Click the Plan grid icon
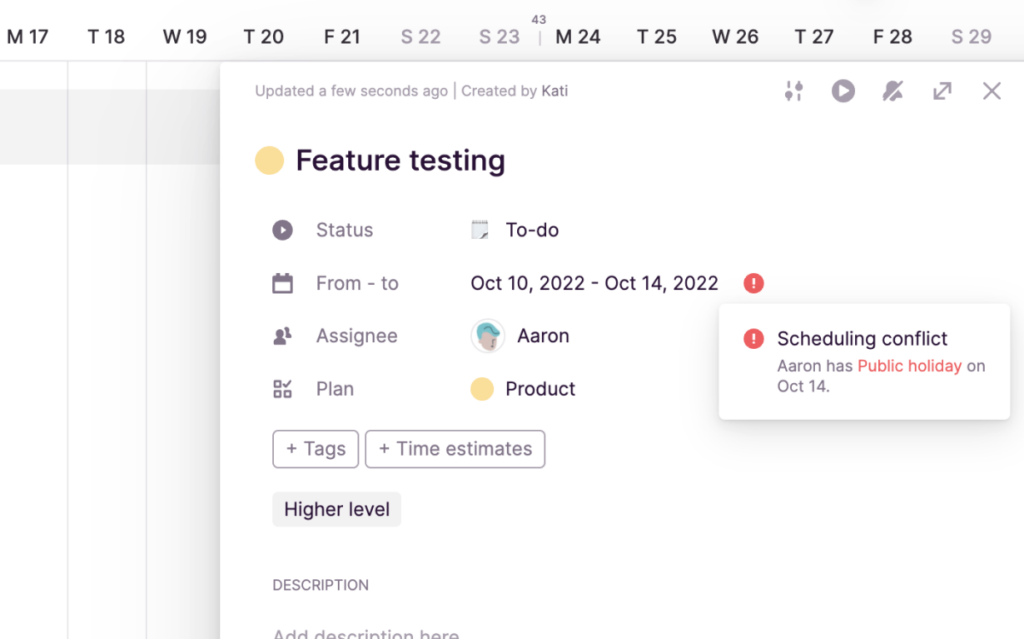The image size is (1024, 639). (x=281, y=389)
